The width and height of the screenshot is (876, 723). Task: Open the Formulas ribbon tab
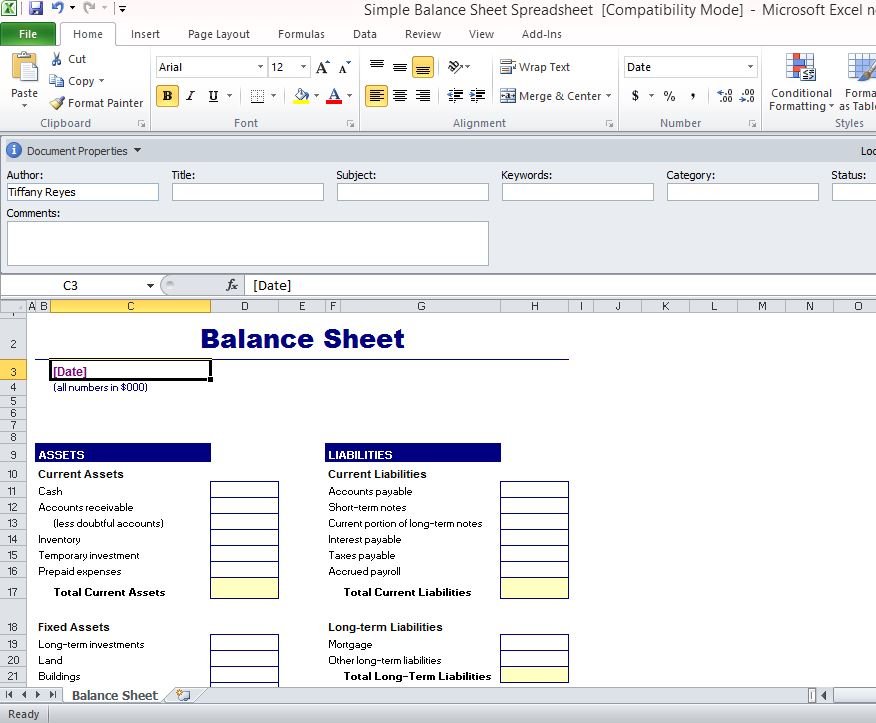(301, 34)
